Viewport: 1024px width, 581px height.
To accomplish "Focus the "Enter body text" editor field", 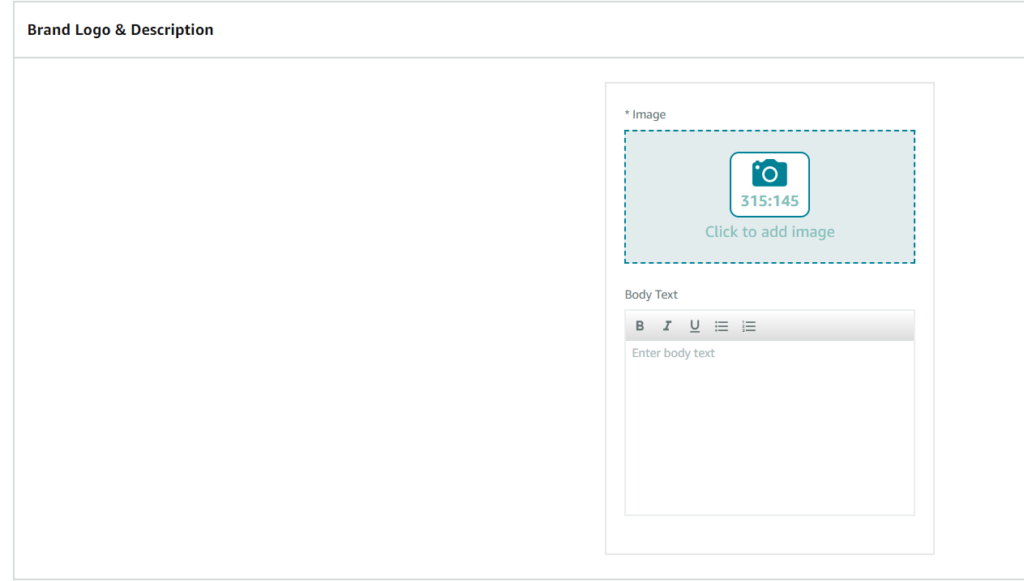I will 769,420.
